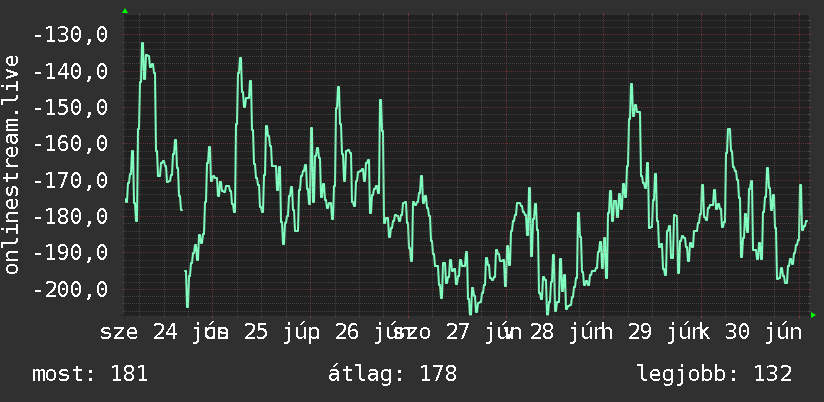Select the 26 date marker on time axis
This screenshot has width=824, height=402.
[346, 332]
